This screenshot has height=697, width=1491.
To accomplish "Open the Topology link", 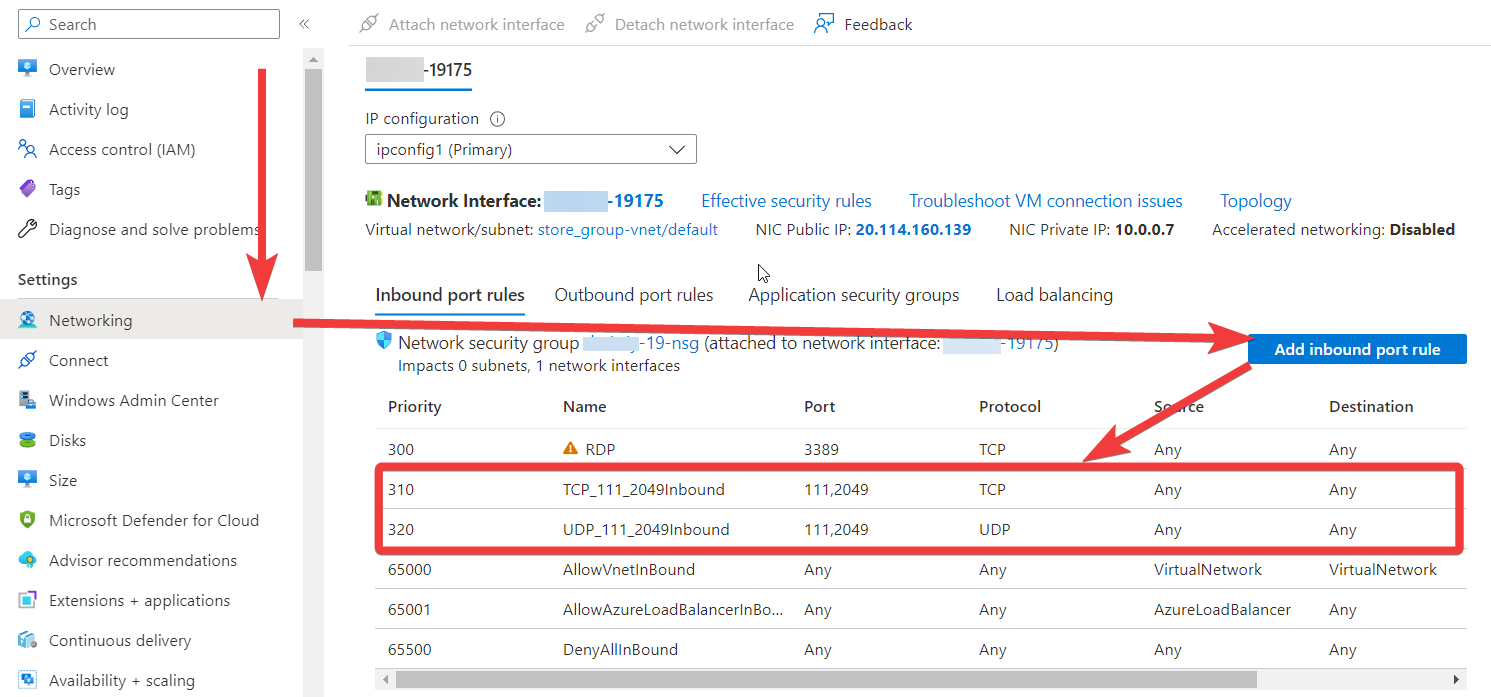I will pos(1256,201).
